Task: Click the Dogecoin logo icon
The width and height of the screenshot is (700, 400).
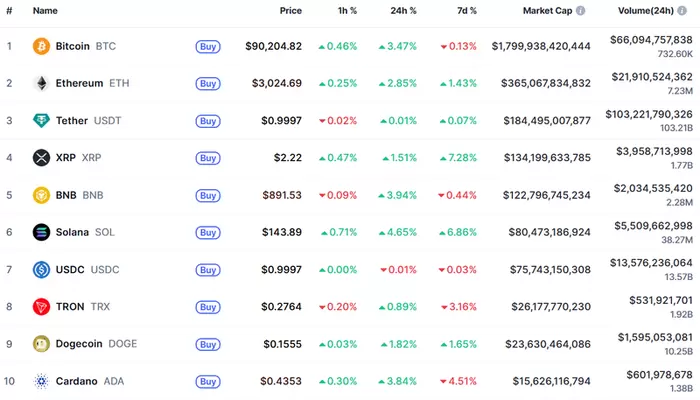Action: point(41,344)
